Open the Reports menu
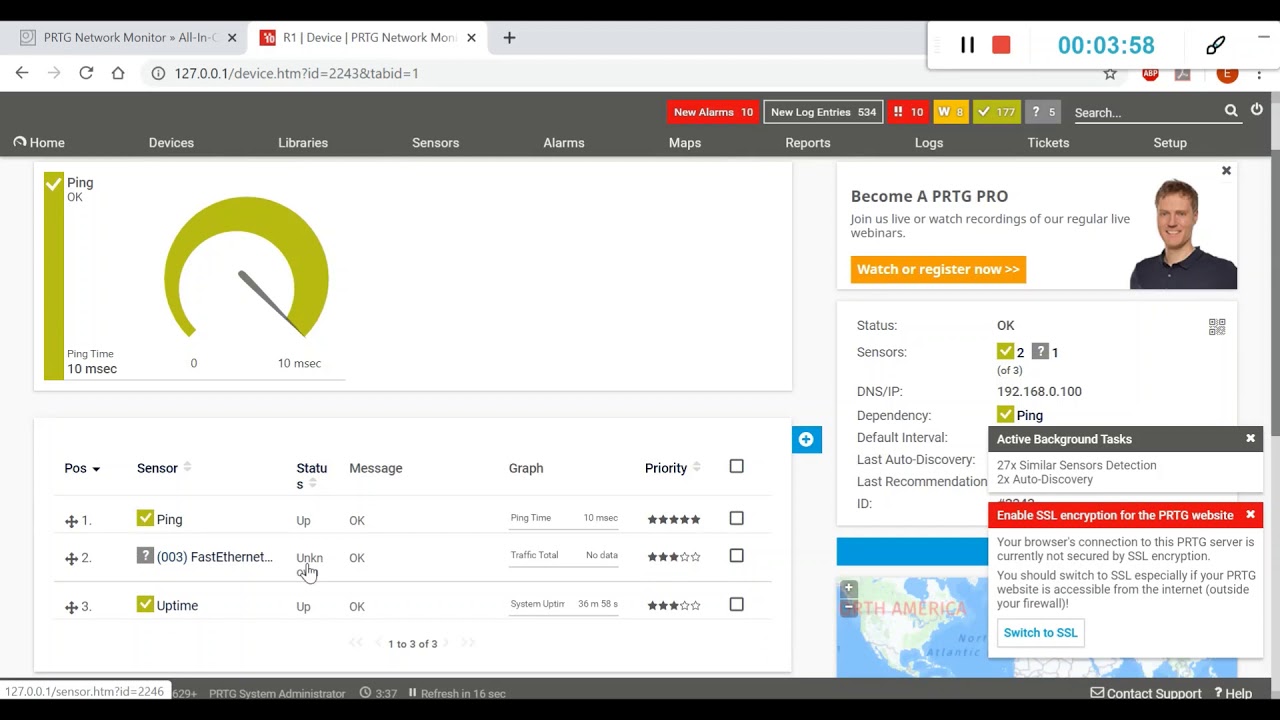 (x=808, y=143)
